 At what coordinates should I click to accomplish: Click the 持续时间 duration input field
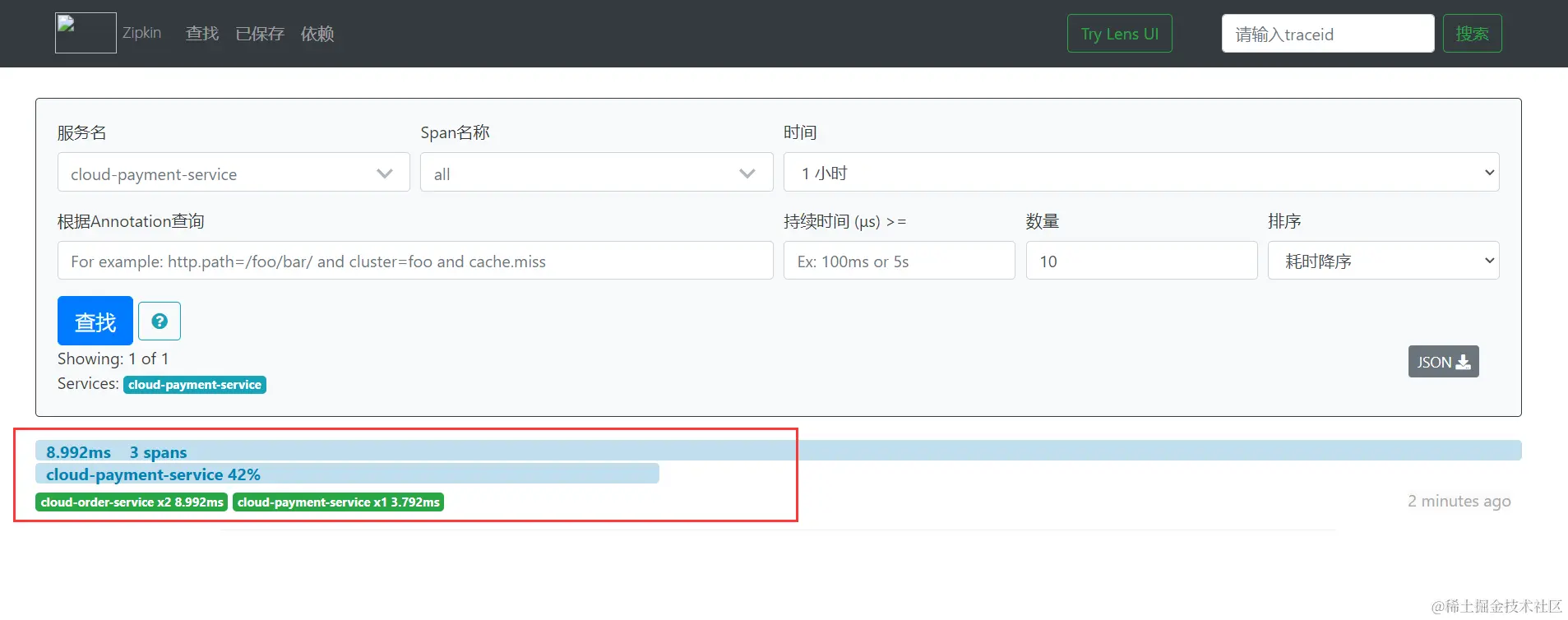[x=900, y=261]
